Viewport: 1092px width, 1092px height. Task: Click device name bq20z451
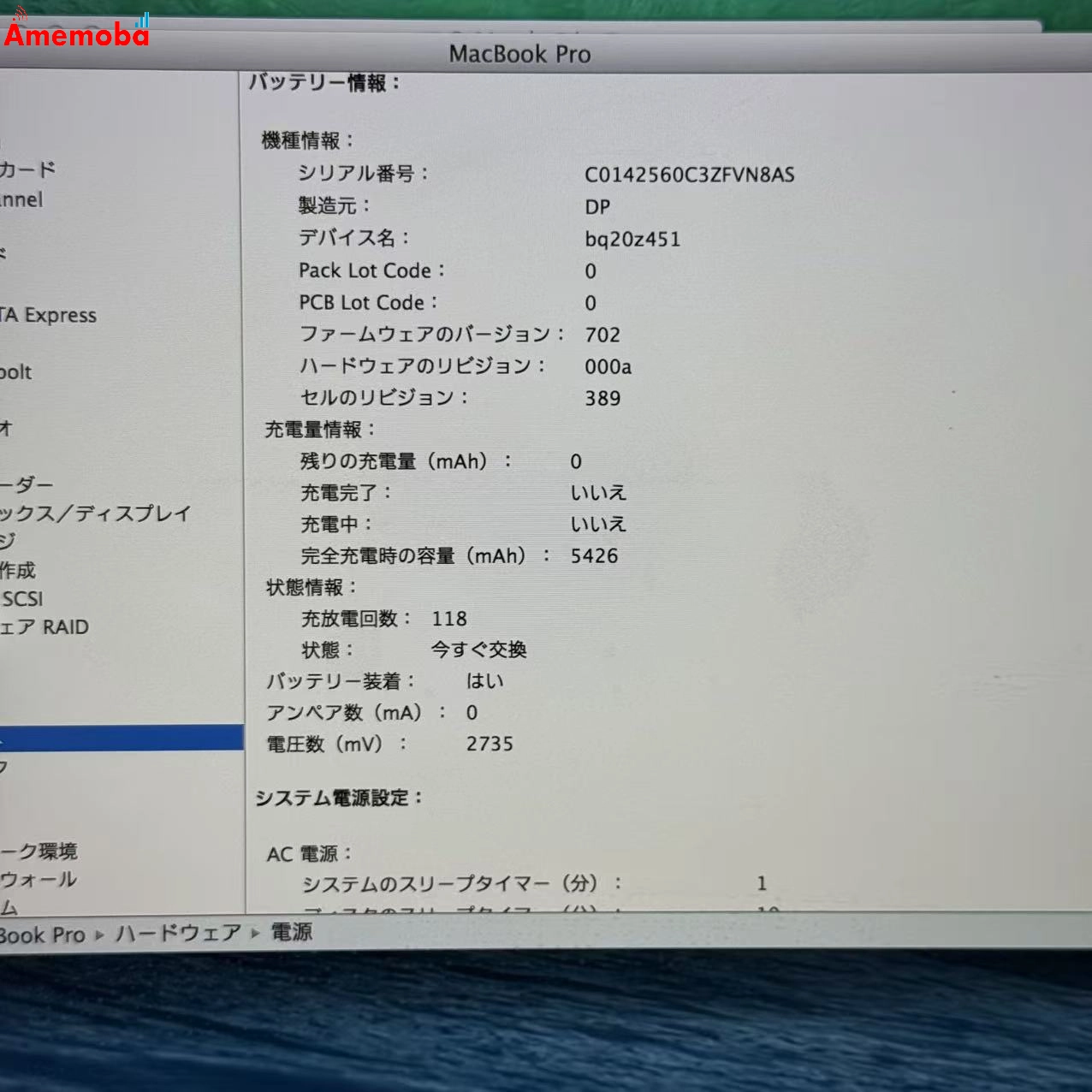click(632, 239)
